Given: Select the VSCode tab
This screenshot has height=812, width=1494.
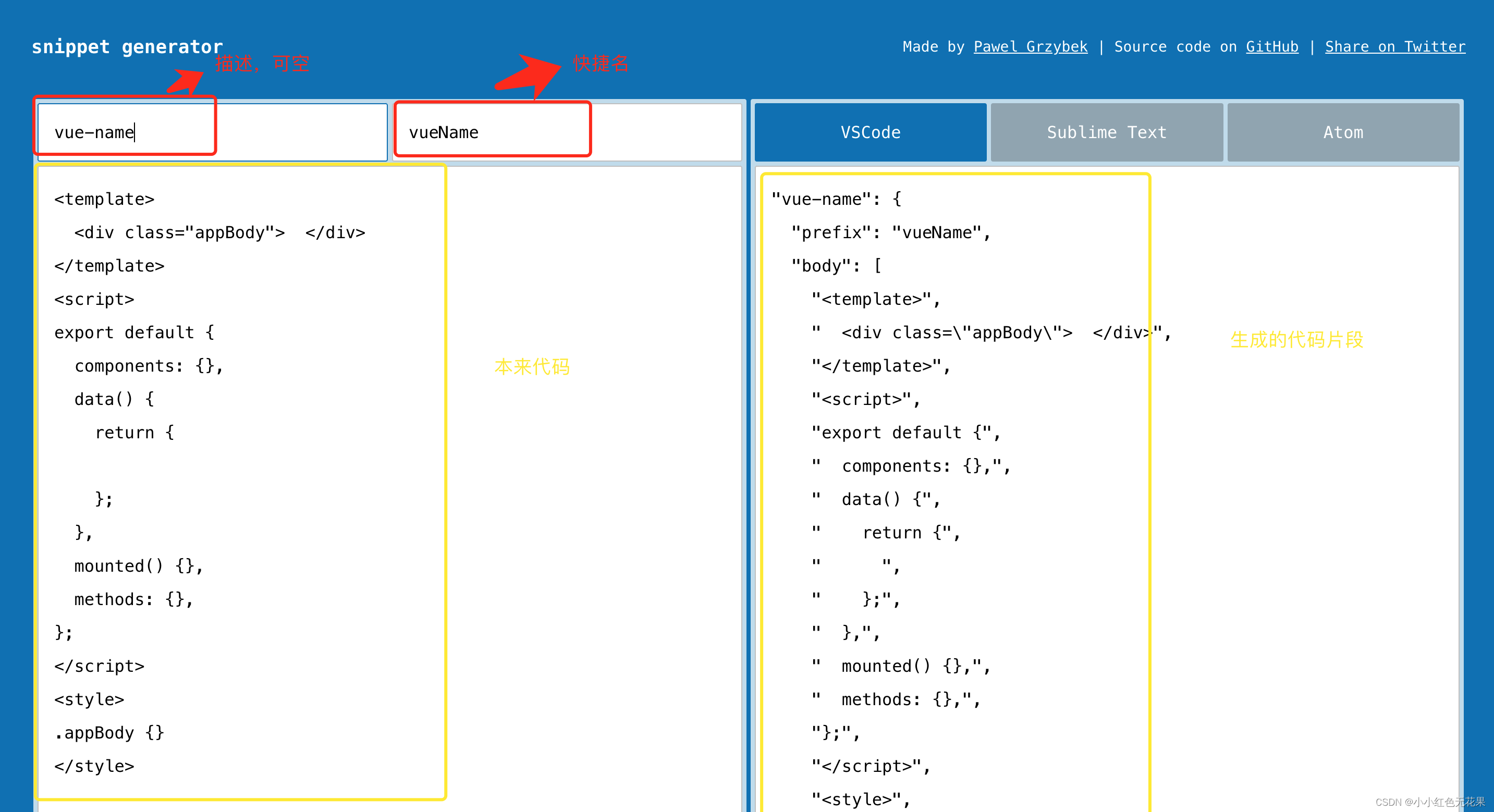Looking at the screenshot, I should tap(870, 132).
